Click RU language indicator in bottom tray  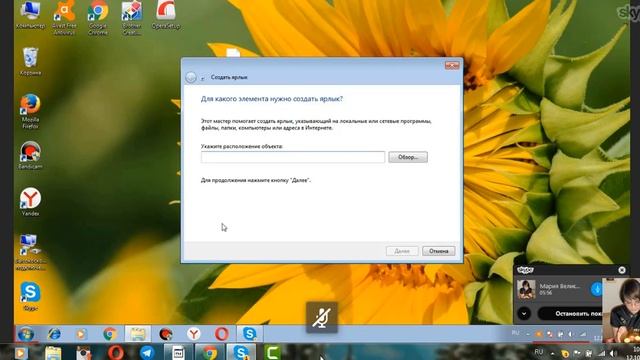[539, 352]
